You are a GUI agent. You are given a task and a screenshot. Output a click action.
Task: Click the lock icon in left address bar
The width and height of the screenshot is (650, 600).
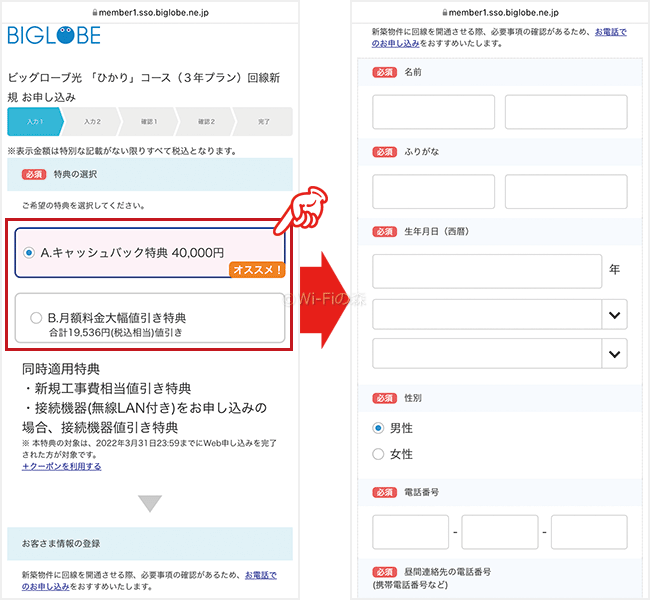[95, 13]
